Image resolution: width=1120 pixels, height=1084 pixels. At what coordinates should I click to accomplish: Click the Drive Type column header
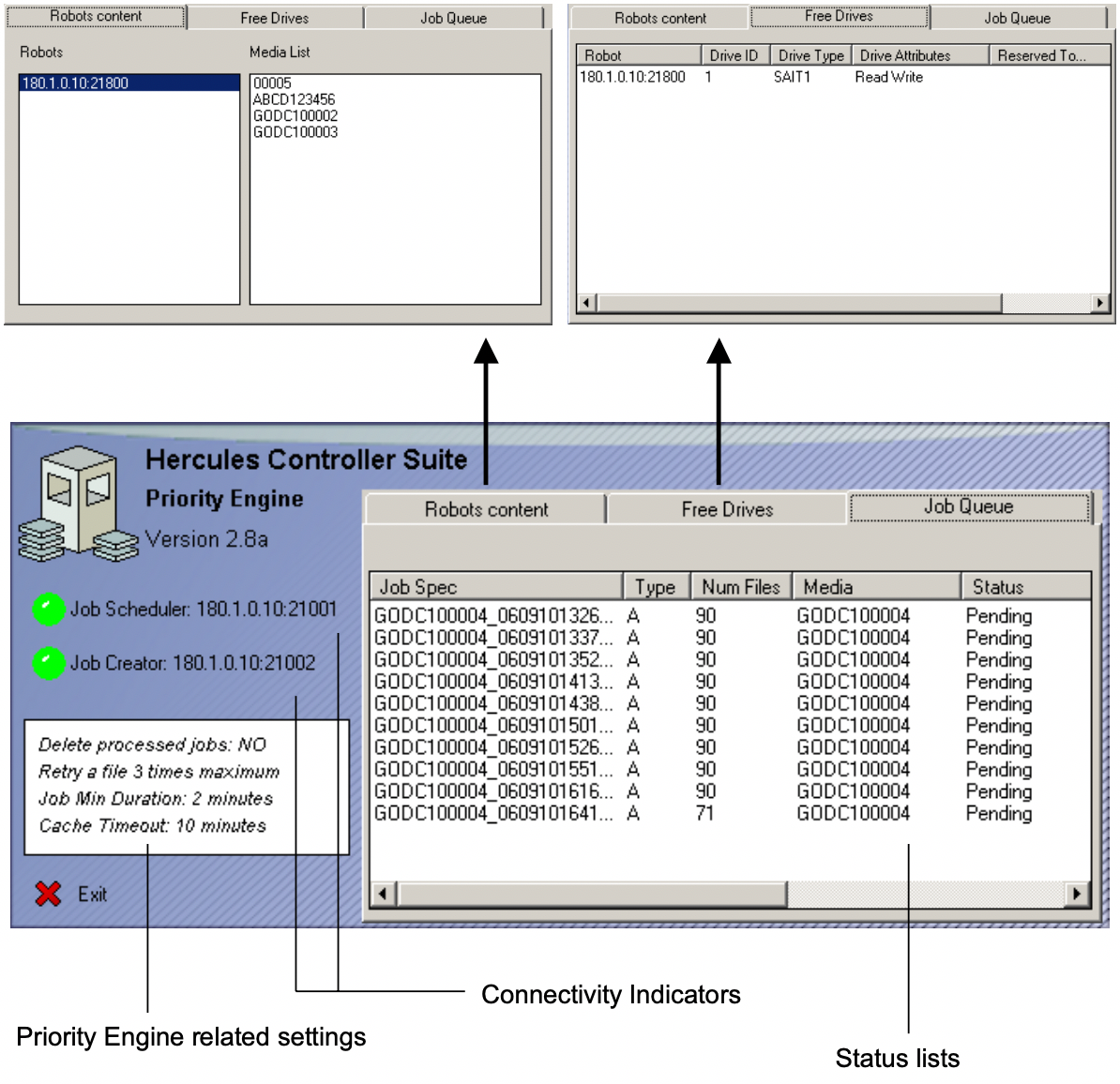pyautogui.click(x=810, y=55)
